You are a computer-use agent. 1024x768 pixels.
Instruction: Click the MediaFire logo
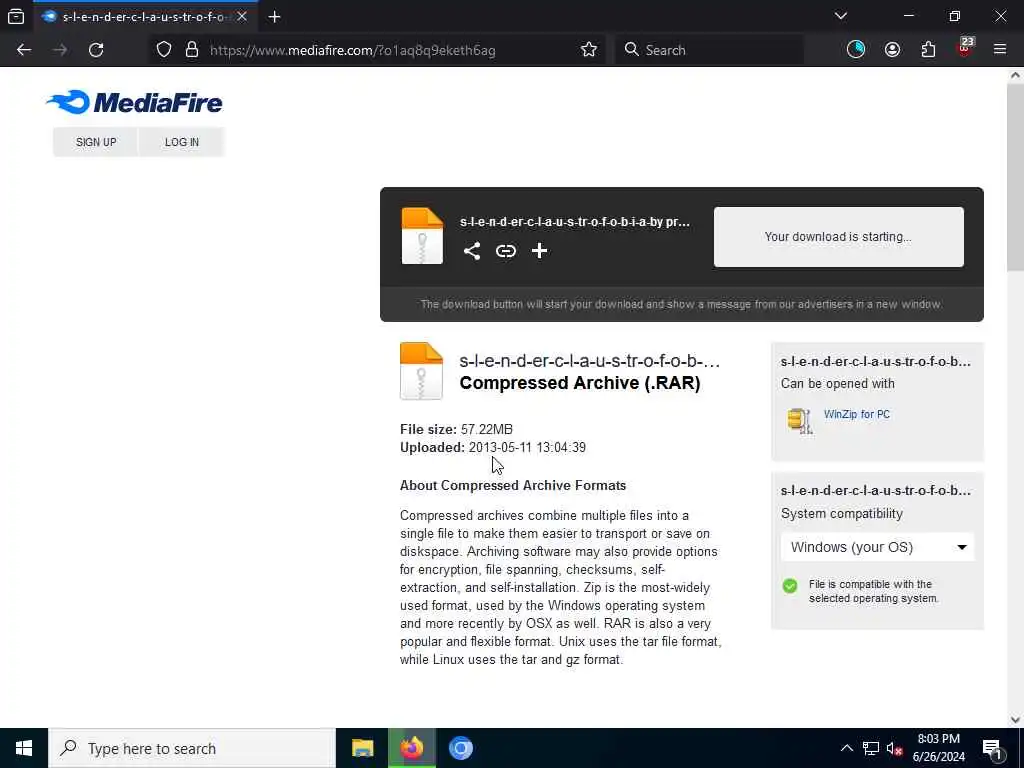coord(135,103)
